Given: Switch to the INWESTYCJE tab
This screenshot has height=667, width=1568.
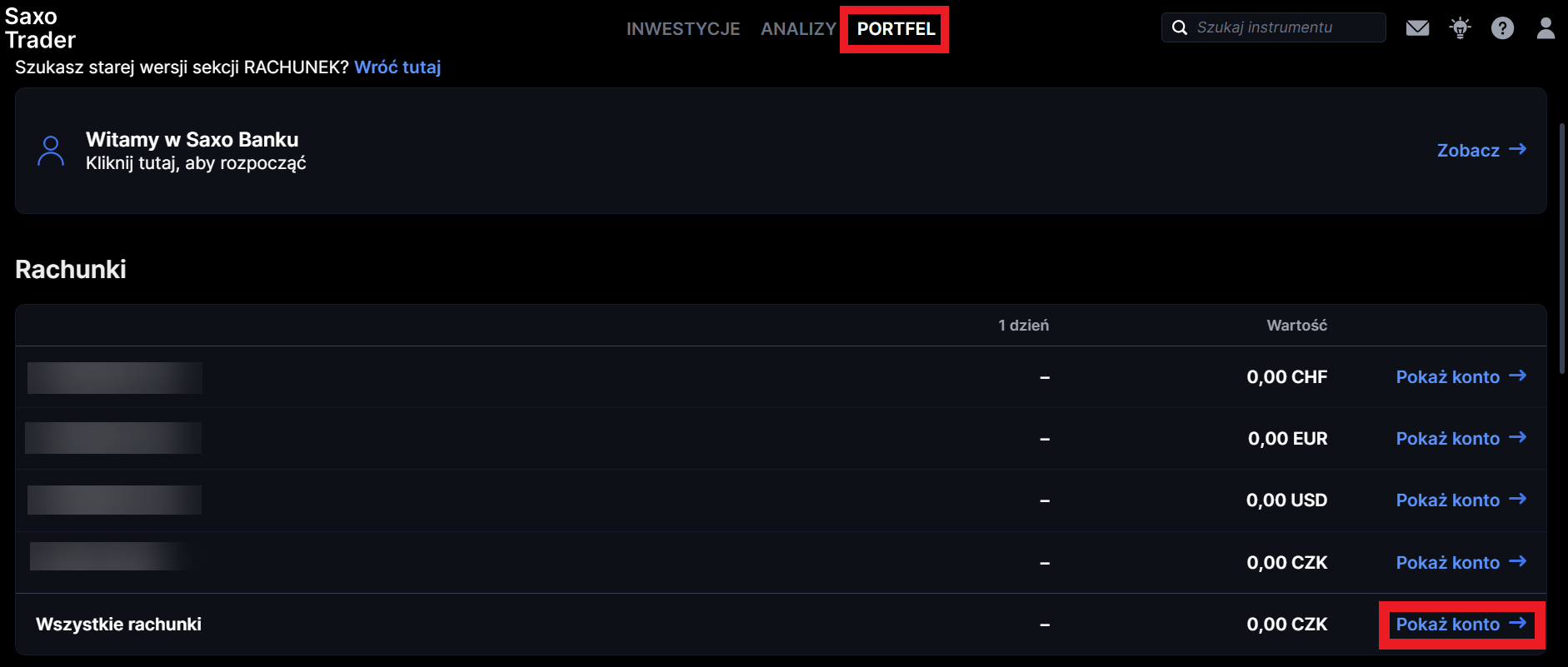Looking at the screenshot, I should click(683, 29).
